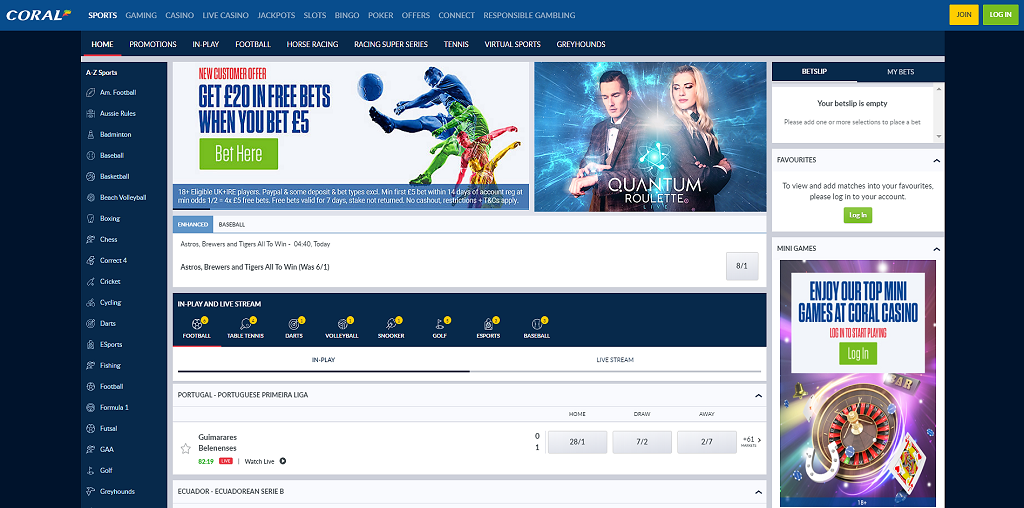This screenshot has width=1024, height=508.
Task: Open the ESports sidebar icon
Action: tap(91, 344)
